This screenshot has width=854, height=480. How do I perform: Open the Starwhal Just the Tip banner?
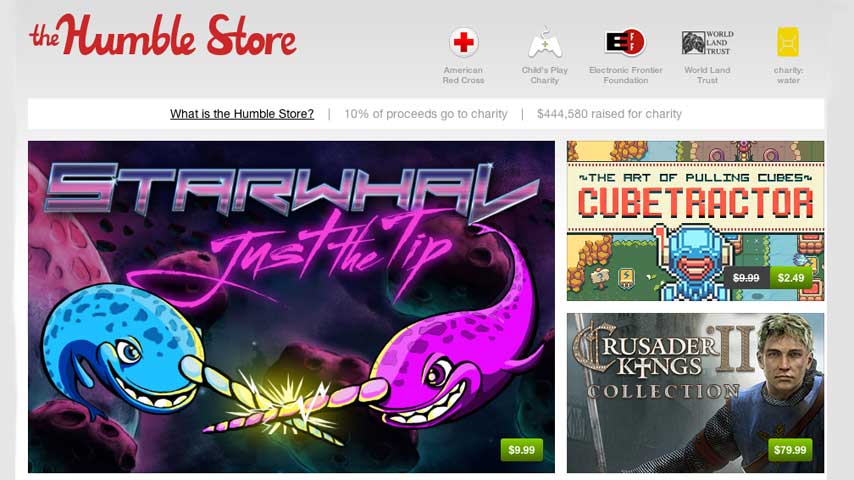coord(291,307)
